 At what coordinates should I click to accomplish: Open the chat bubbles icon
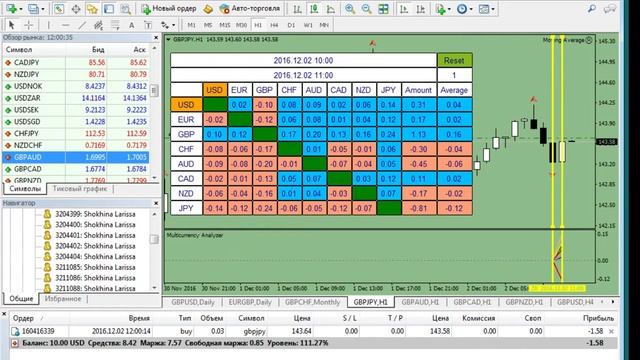pos(610,9)
